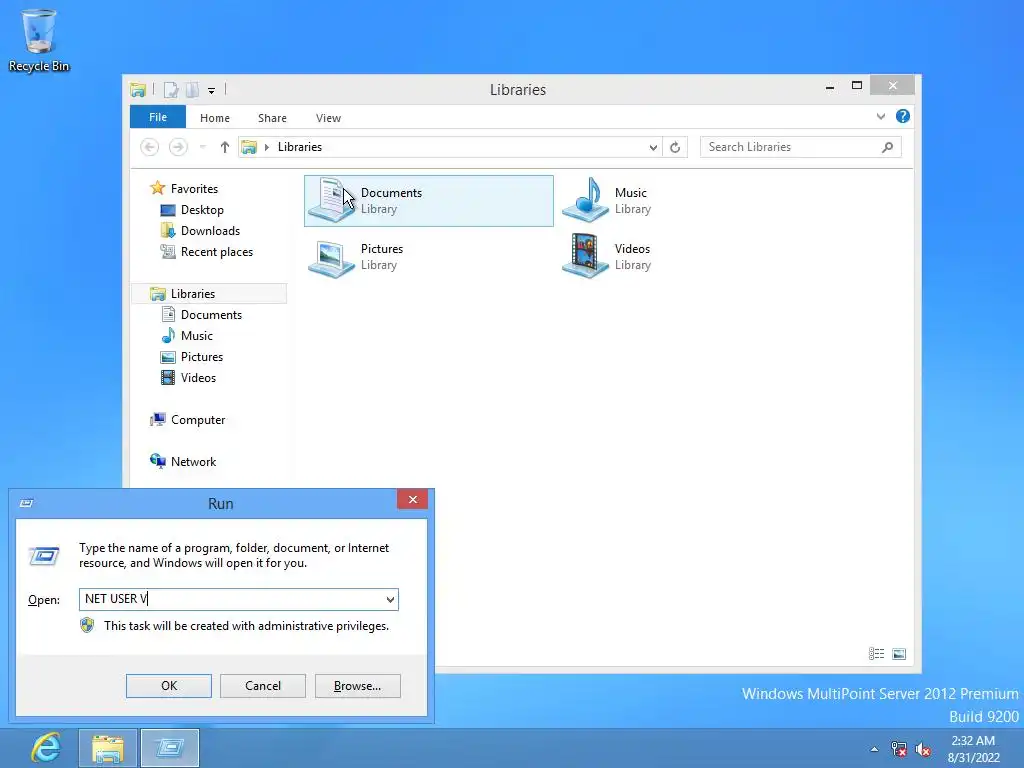Close the Run dialog
Viewport: 1024px width, 768px height.
[x=413, y=500]
